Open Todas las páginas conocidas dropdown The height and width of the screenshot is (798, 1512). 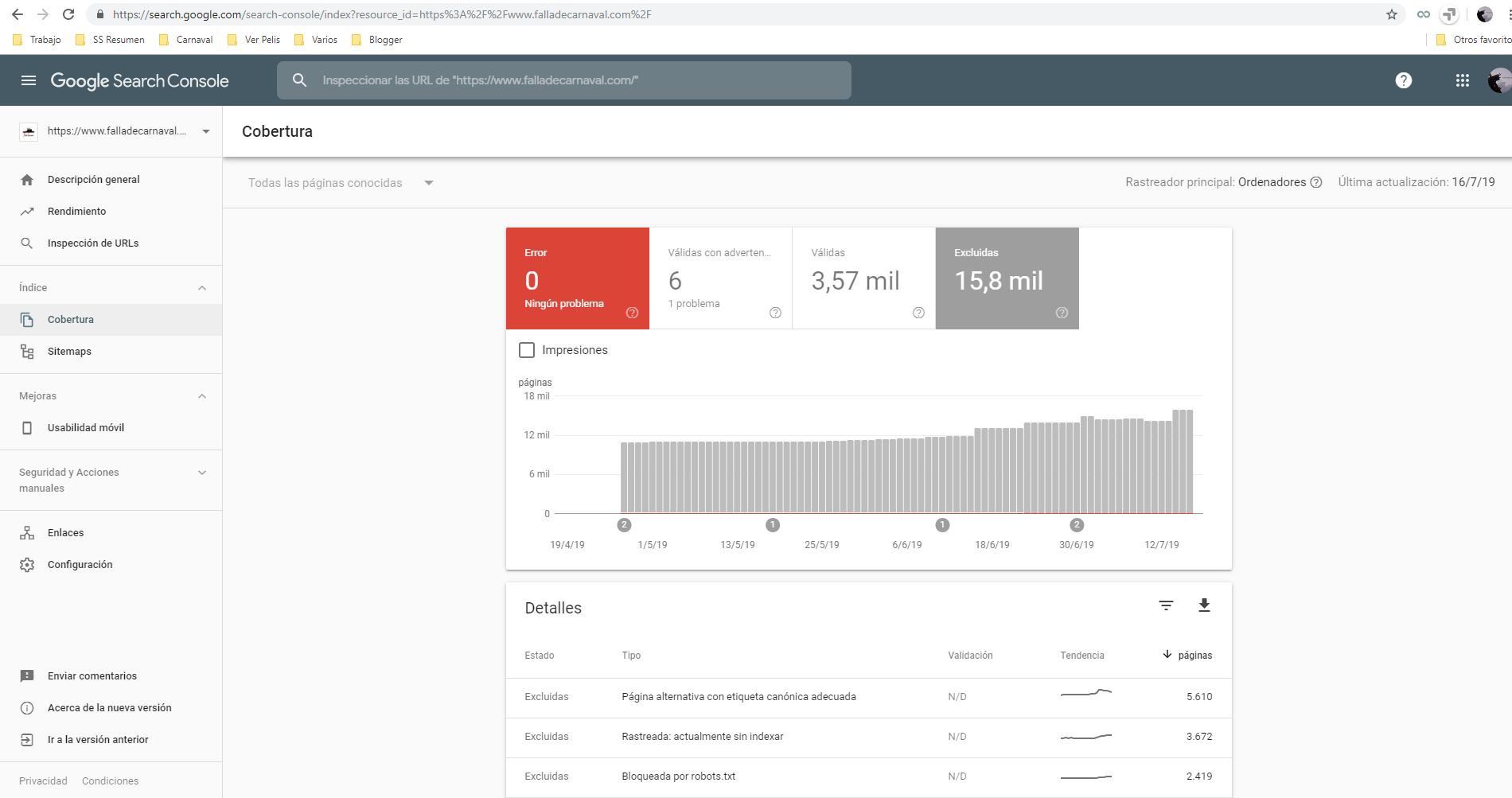click(341, 183)
